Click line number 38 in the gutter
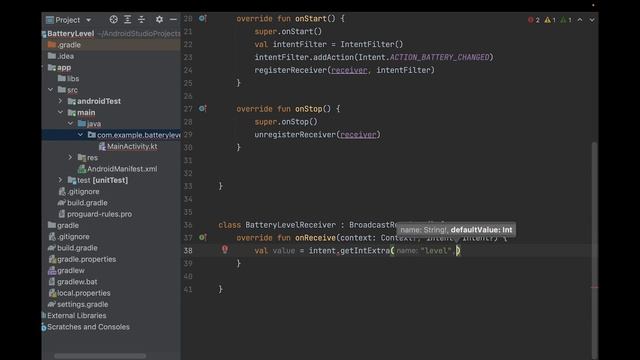This screenshot has height=360, width=640. tap(188, 250)
